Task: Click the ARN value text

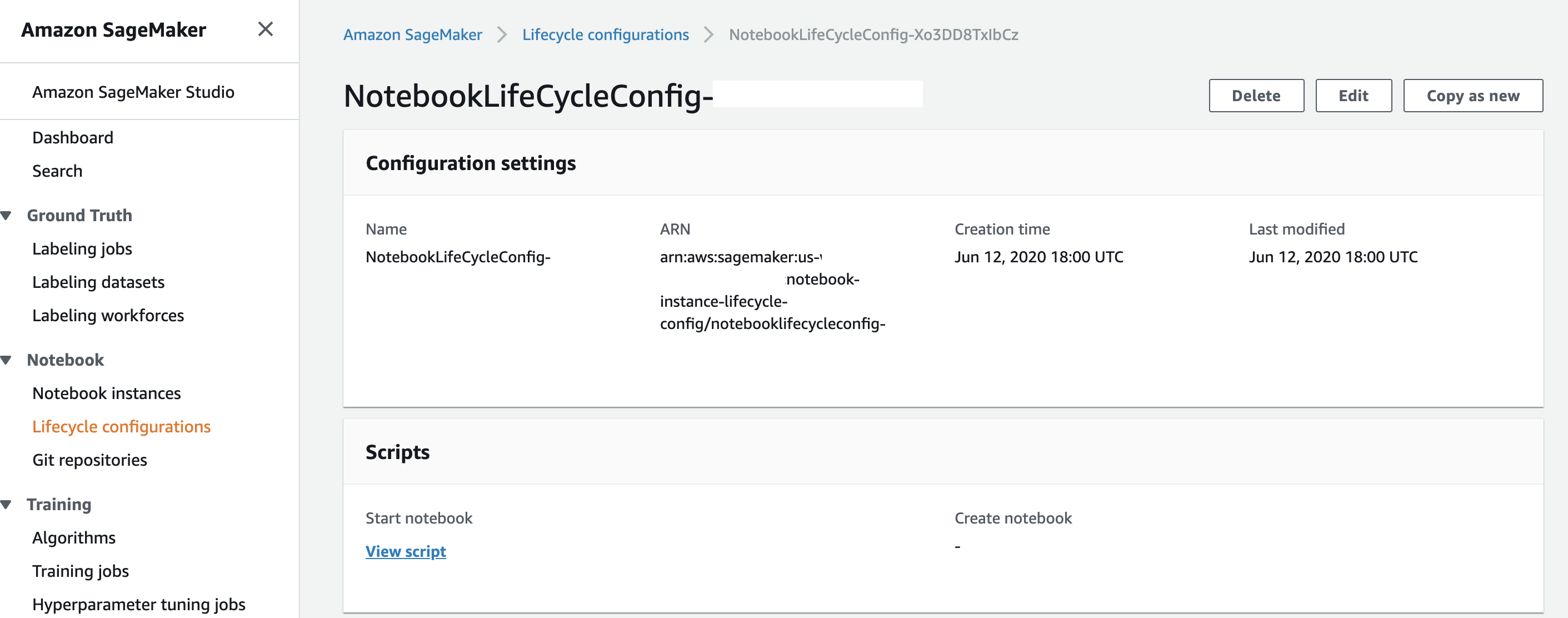Action: [x=772, y=291]
